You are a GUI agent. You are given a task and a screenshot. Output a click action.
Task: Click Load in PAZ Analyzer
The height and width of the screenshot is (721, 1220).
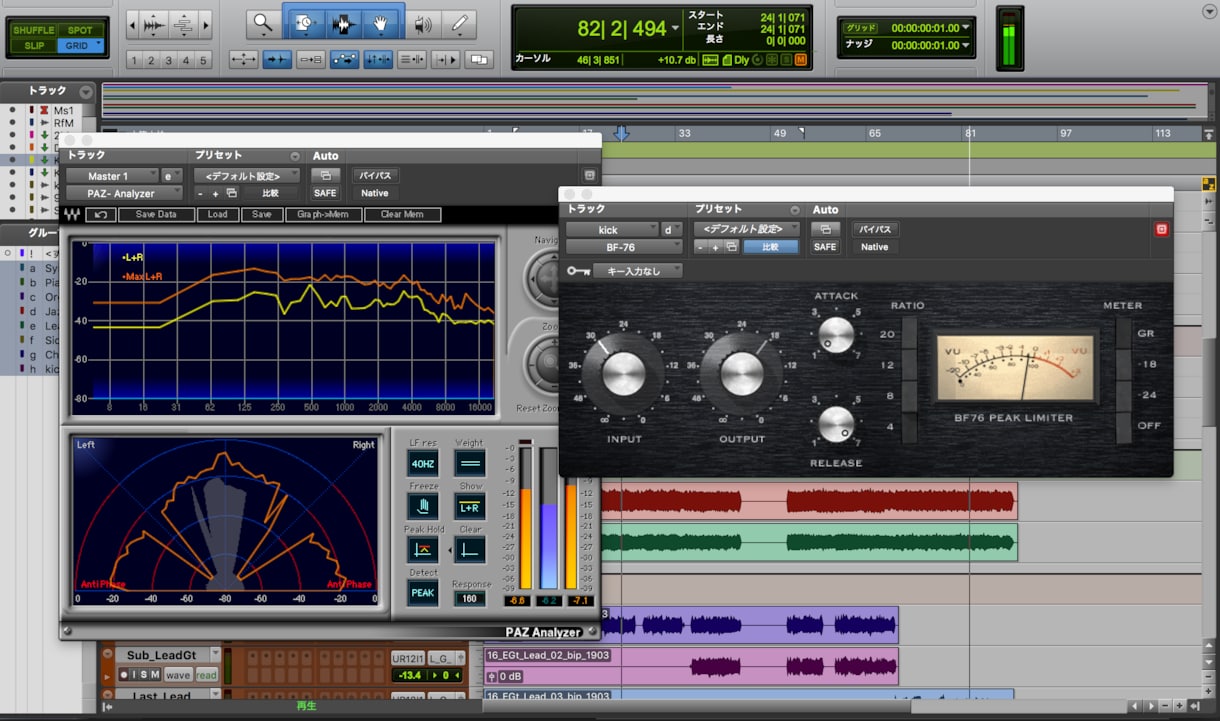pyautogui.click(x=217, y=214)
